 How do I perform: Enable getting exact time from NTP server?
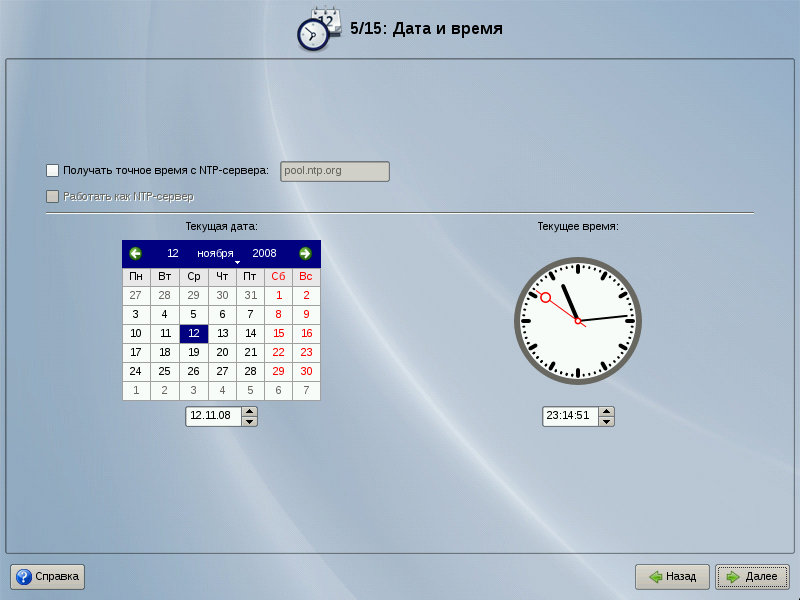click(53, 171)
